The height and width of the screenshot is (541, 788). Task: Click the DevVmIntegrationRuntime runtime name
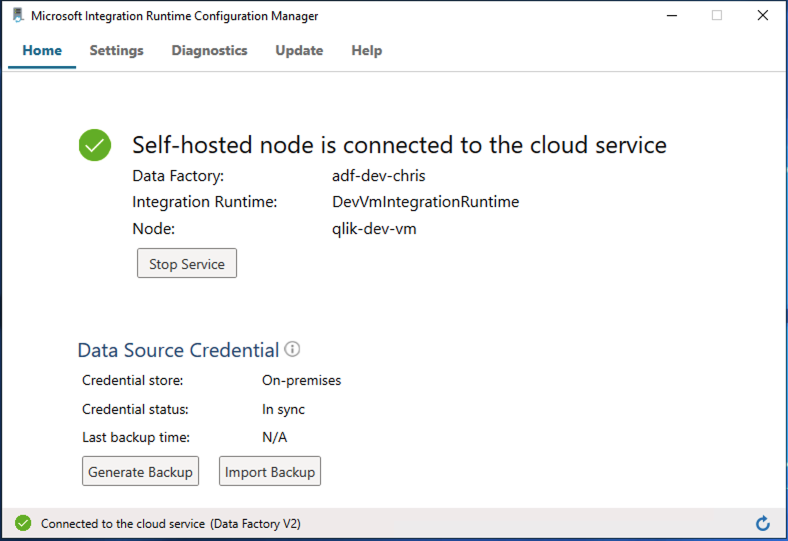point(425,202)
